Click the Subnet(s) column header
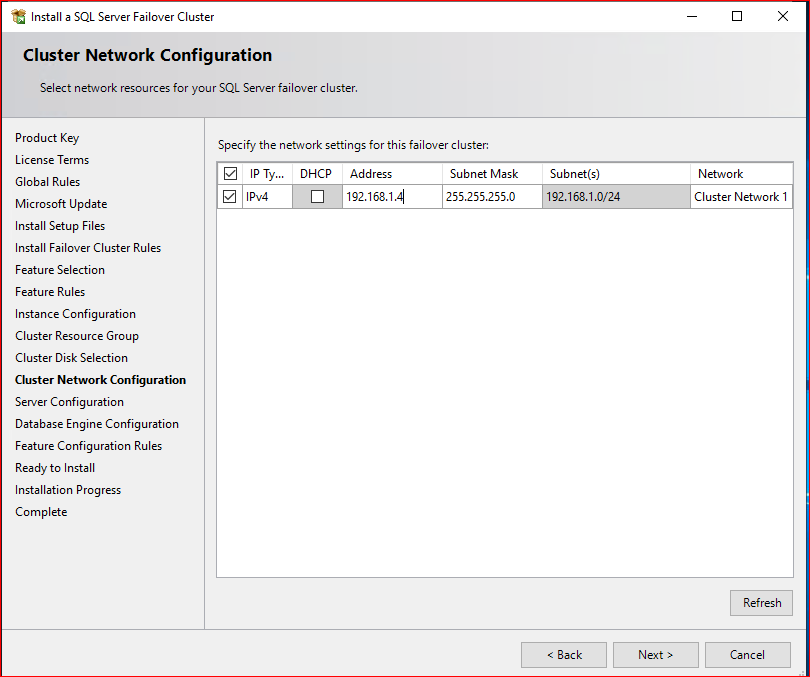Image resolution: width=810 pixels, height=677 pixels. pos(616,174)
